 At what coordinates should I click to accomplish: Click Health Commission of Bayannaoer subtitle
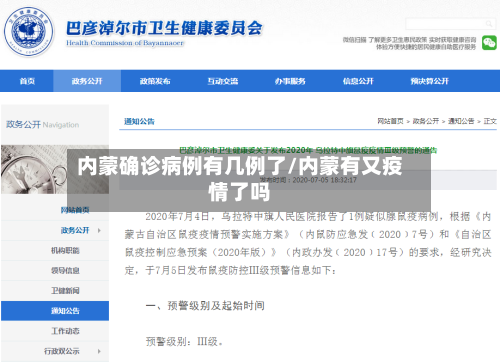point(125,43)
